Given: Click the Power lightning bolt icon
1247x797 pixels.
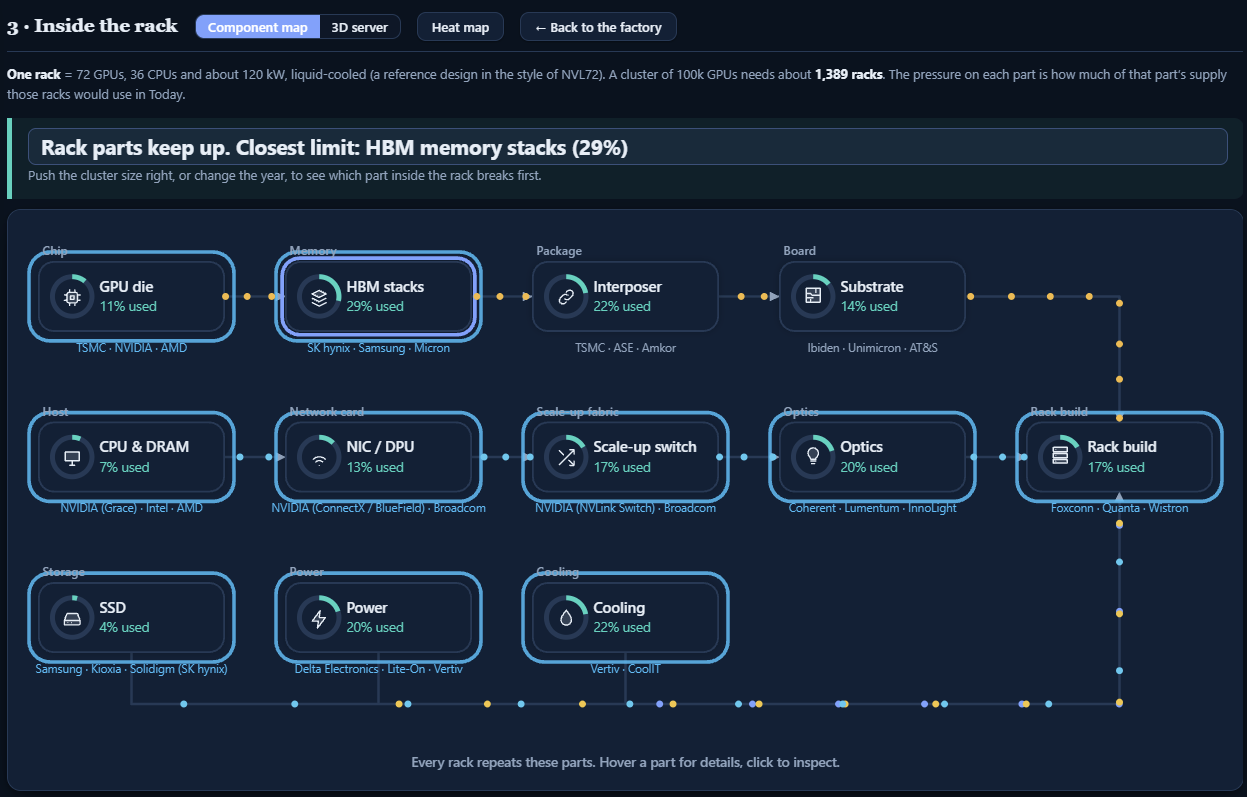Looking at the screenshot, I should (319, 618).
